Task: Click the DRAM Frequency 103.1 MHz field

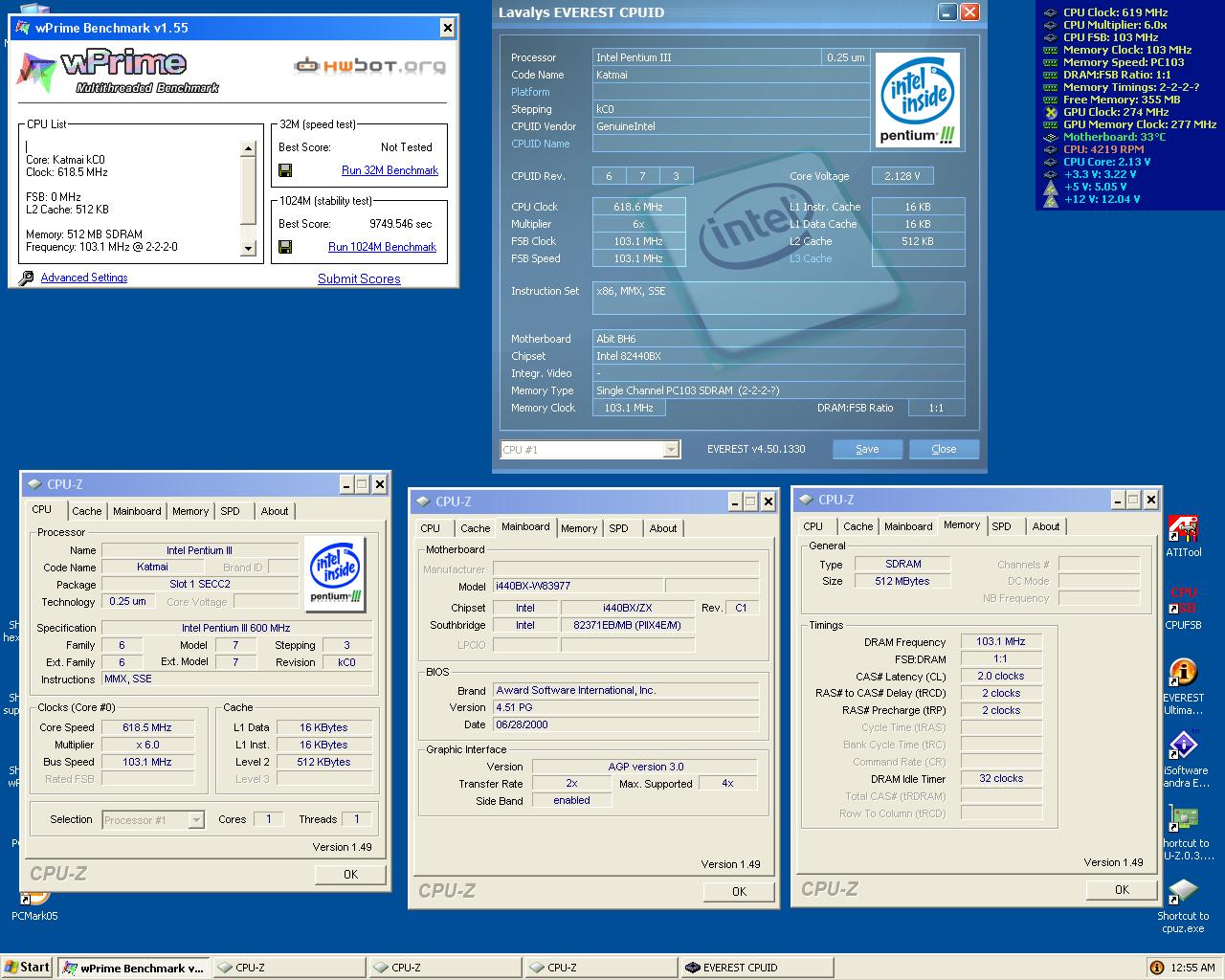Action: pyautogui.click(x=1000, y=641)
